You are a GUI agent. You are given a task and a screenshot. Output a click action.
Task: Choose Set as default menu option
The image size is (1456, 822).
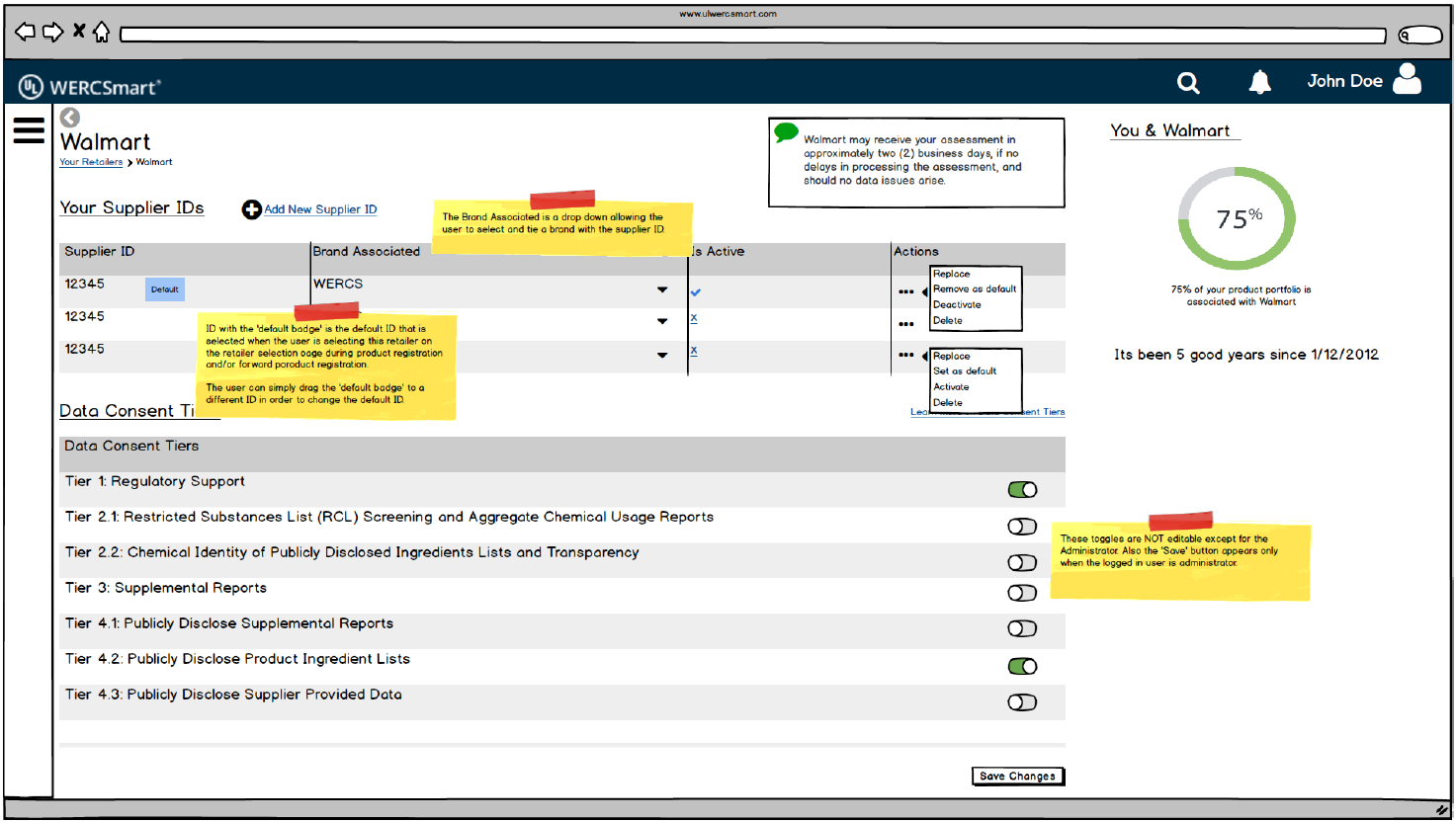[x=965, y=371]
